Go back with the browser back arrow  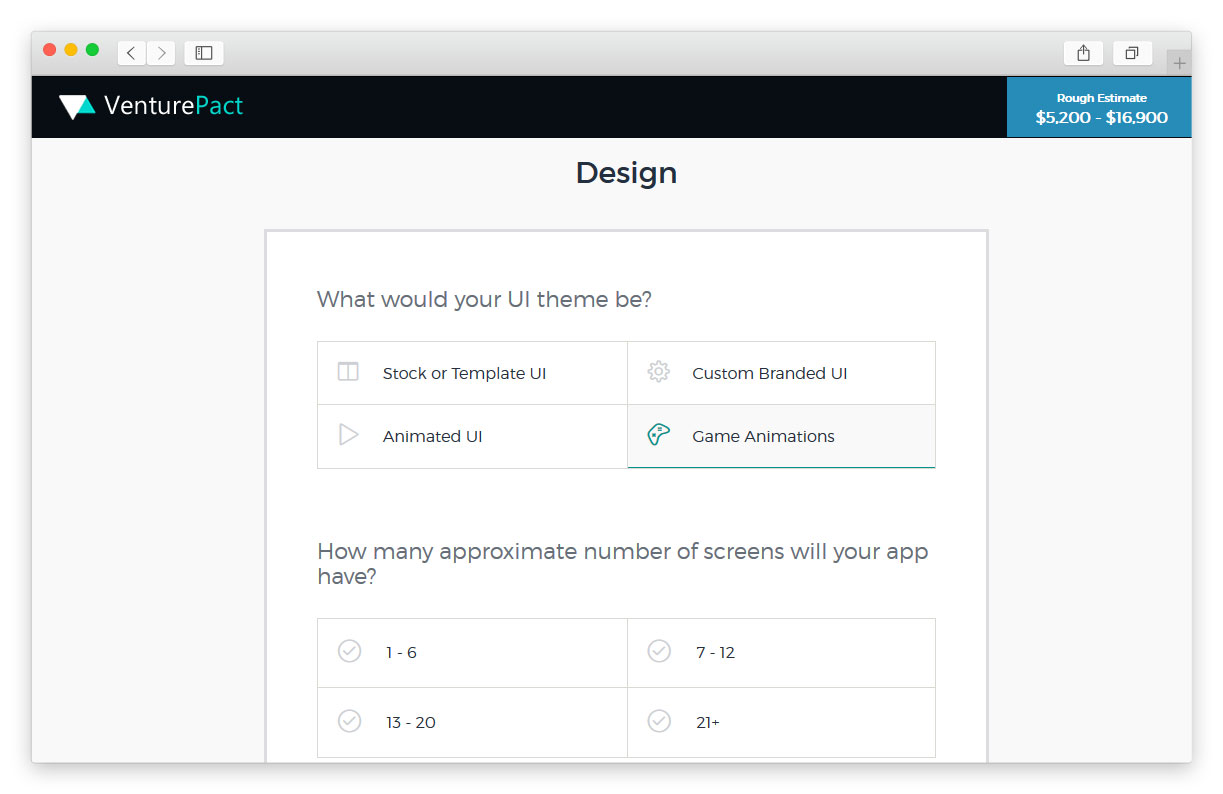[x=131, y=53]
